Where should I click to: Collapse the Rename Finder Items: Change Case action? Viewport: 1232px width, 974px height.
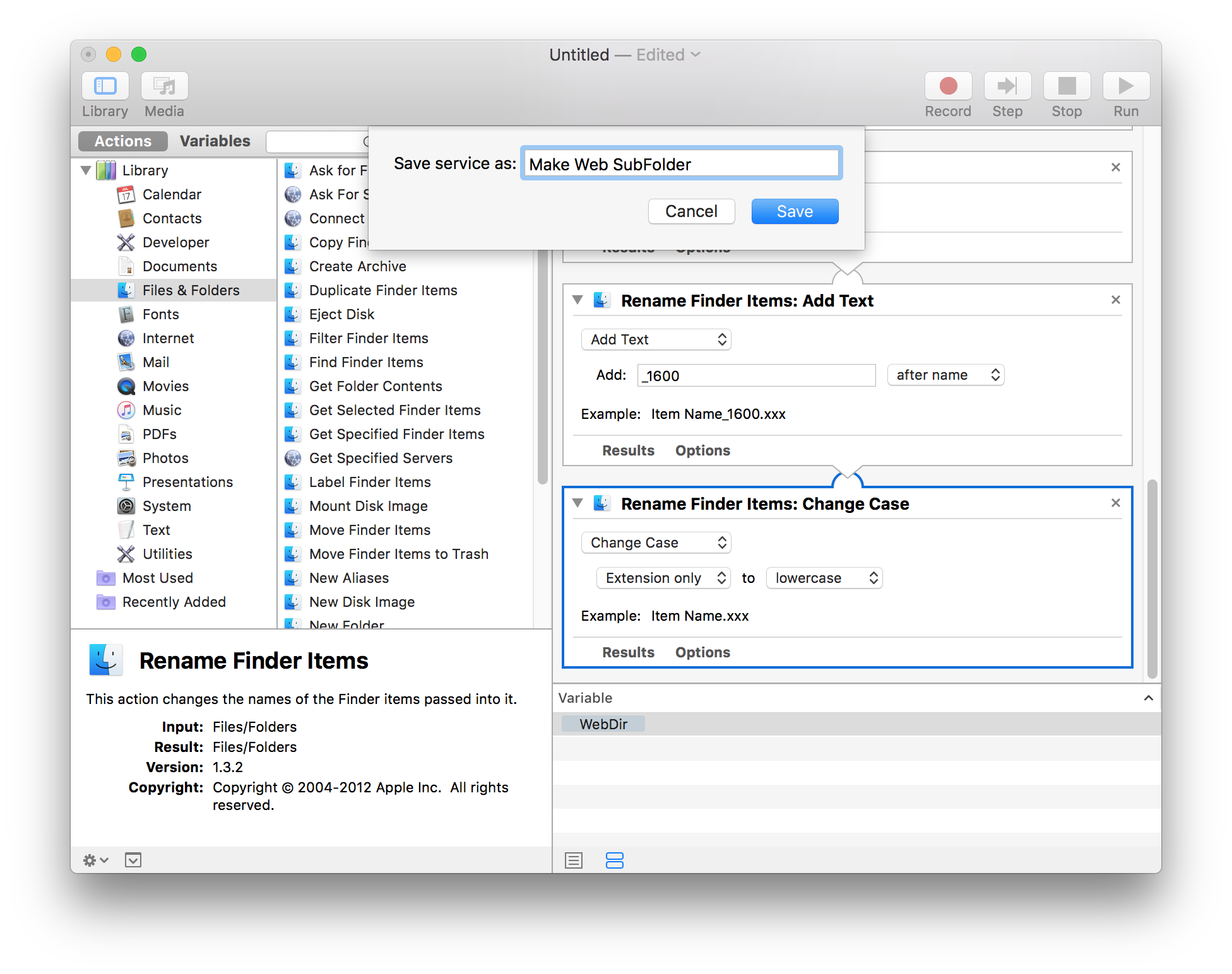(x=577, y=503)
